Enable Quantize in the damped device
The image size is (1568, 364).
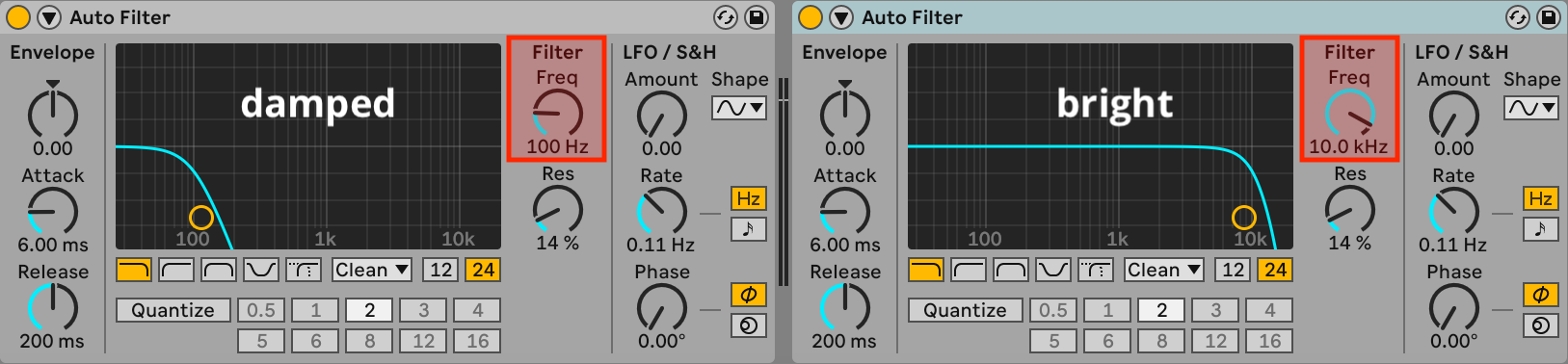tap(173, 310)
